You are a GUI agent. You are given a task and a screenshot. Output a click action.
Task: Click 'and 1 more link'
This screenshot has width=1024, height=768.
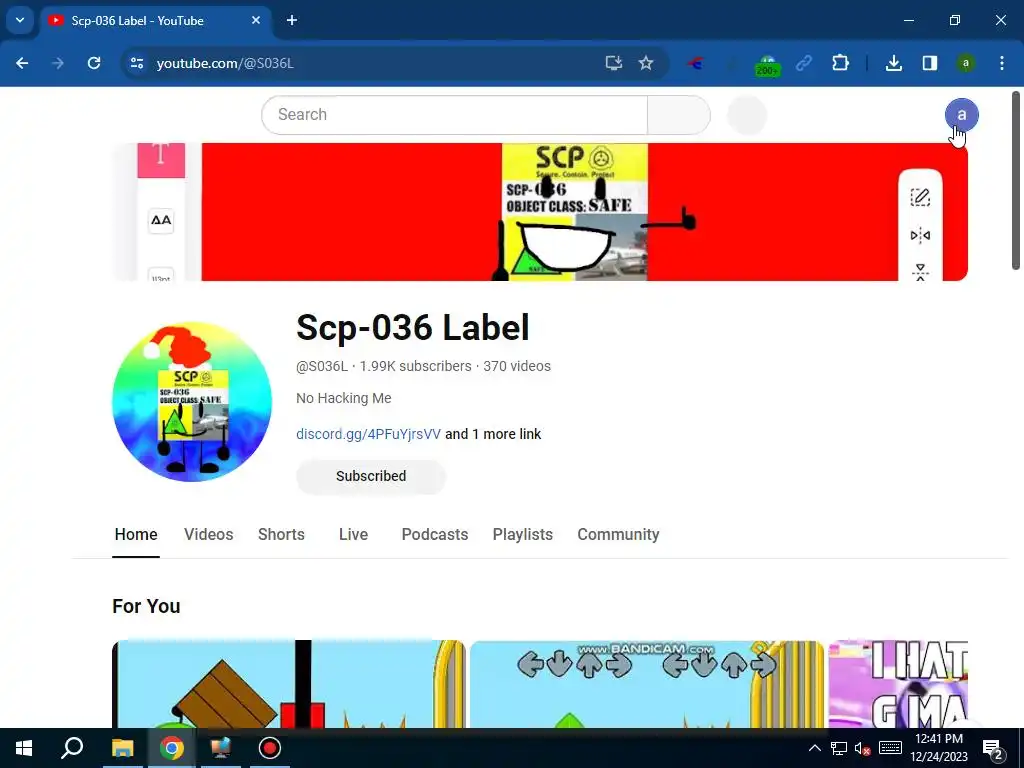click(x=493, y=434)
